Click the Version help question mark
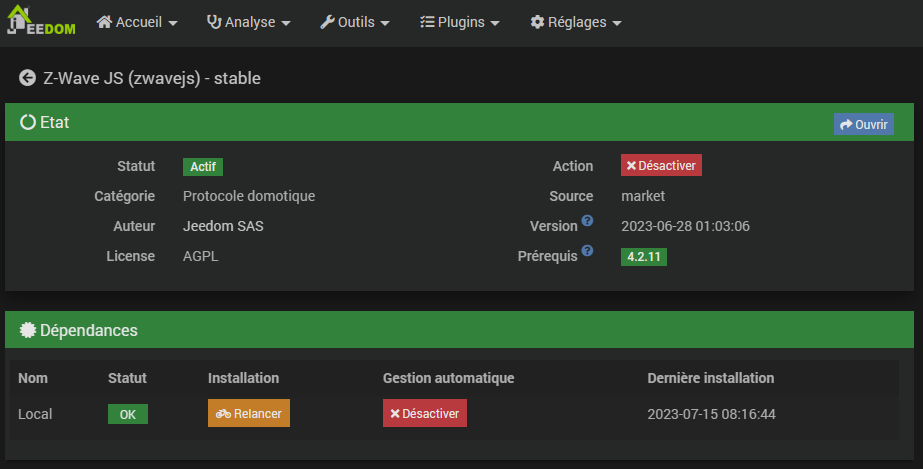This screenshot has width=923, height=469. pyautogui.click(x=587, y=221)
